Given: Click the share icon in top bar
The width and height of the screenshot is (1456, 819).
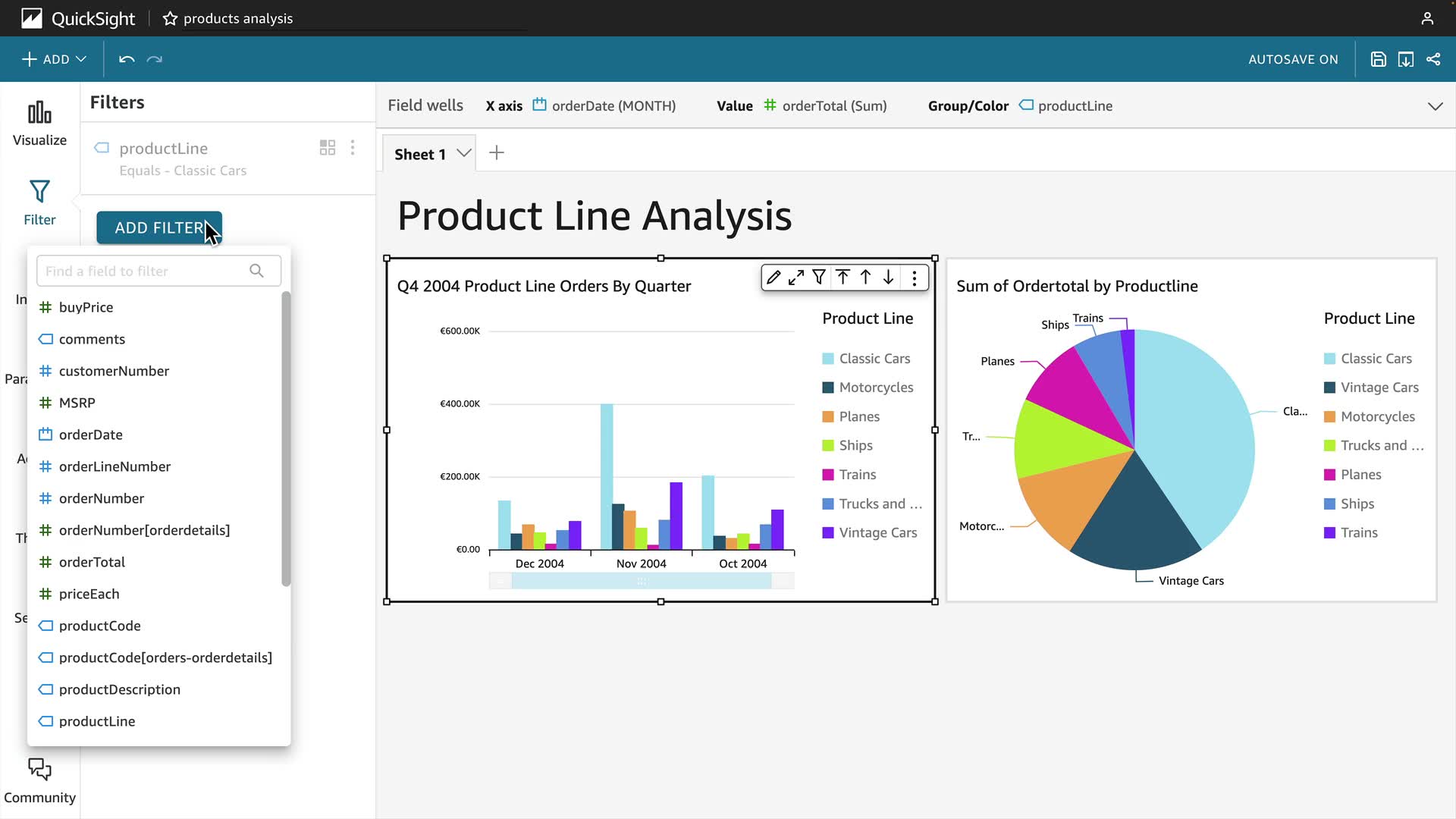Looking at the screenshot, I should point(1433,59).
